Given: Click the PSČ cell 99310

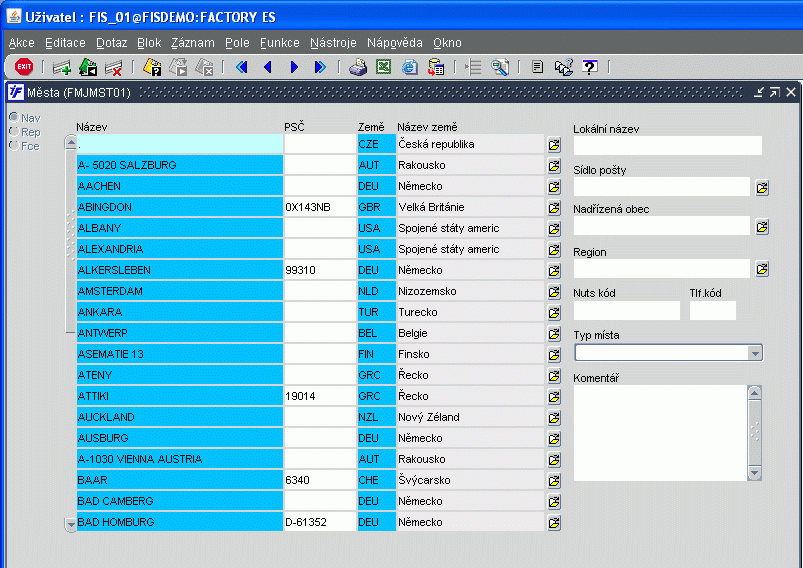Looking at the screenshot, I should point(320,270).
